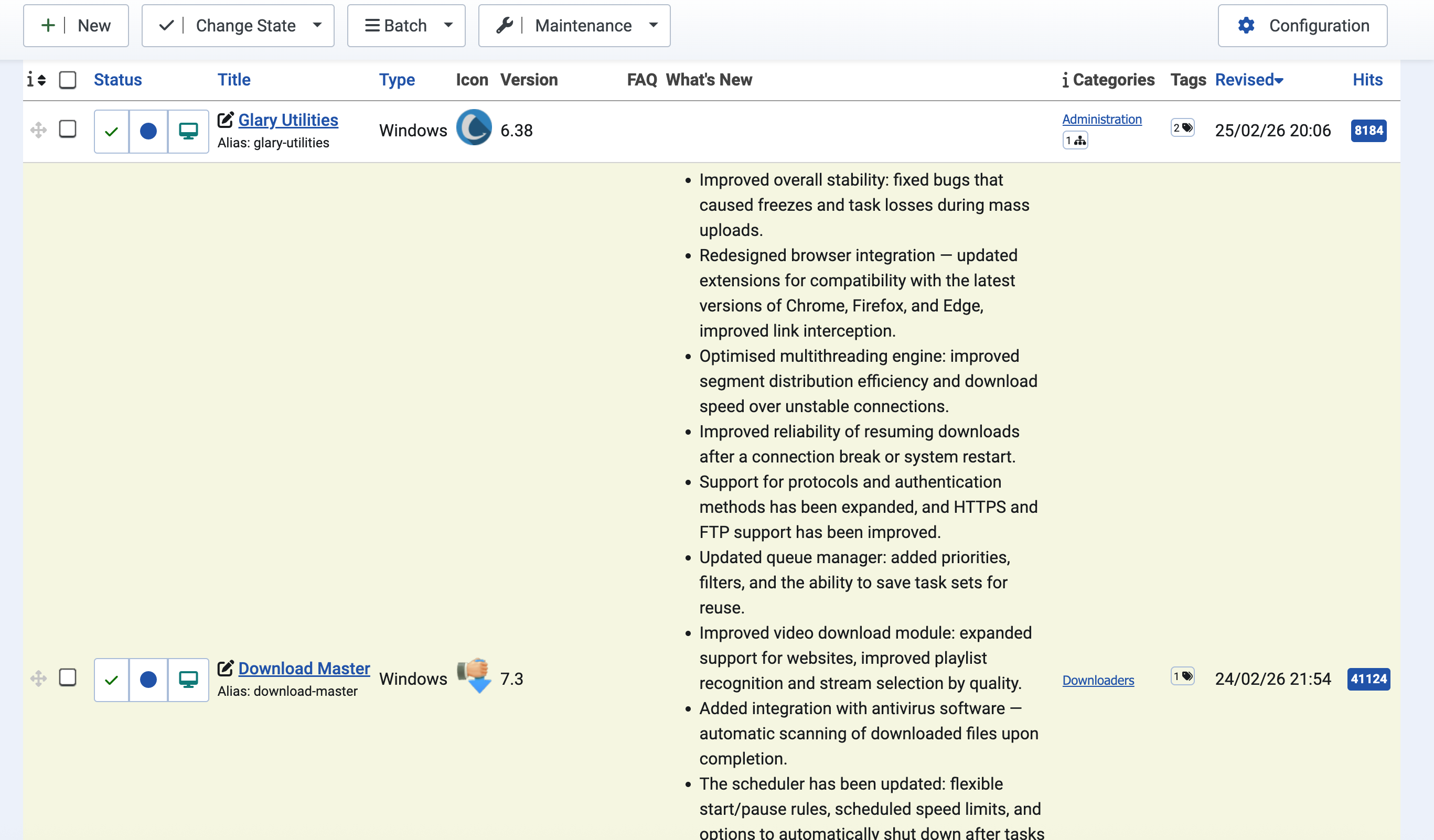Open the Downloaders category link
Viewport: 1434px width, 840px height.
(x=1098, y=680)
